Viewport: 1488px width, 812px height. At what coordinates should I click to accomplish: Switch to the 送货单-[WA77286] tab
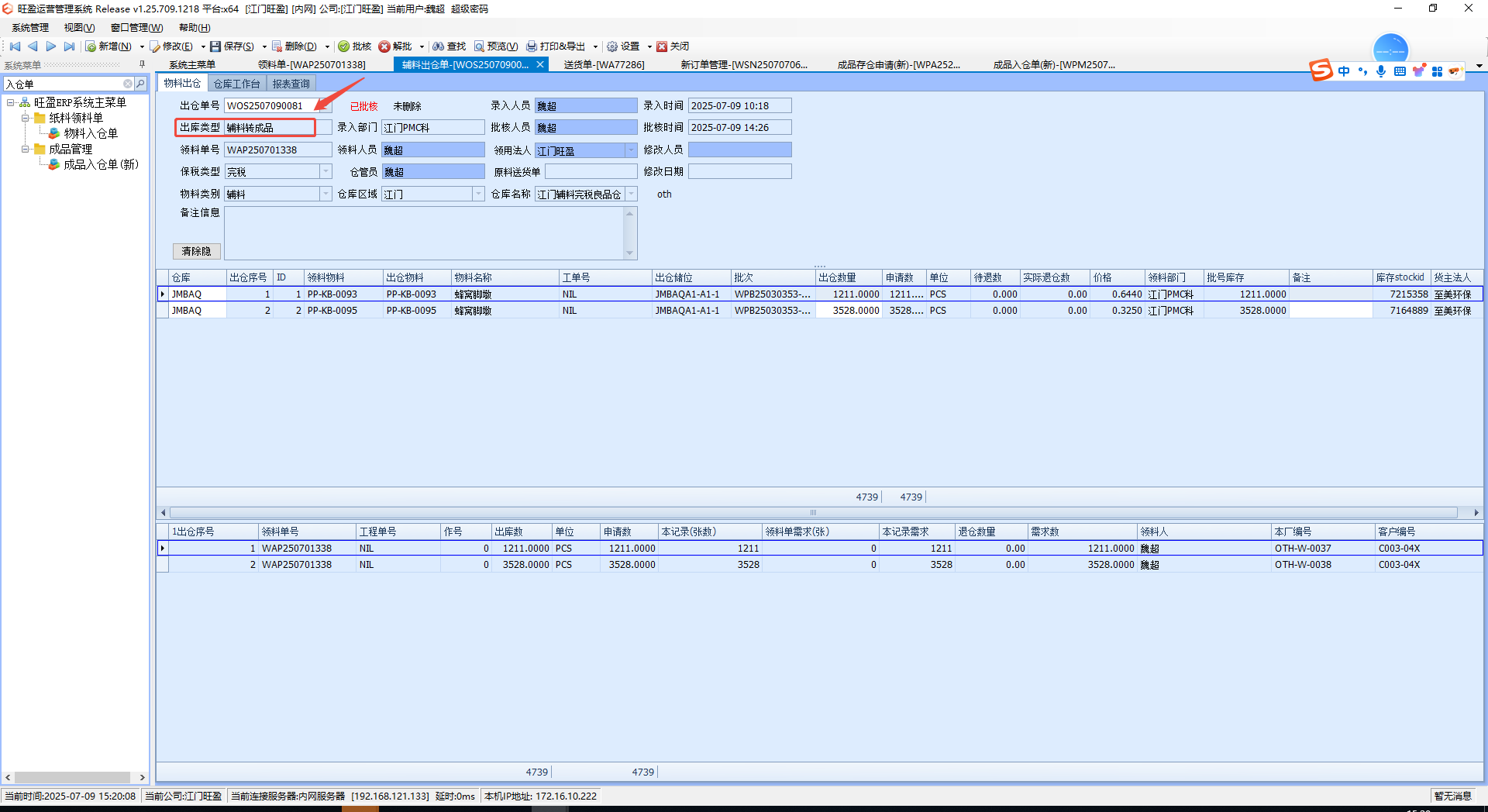[604, 65]
